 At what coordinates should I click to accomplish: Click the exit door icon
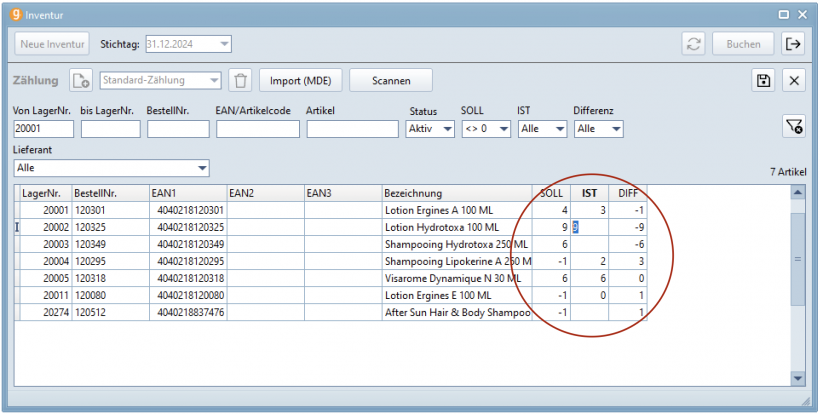[x=793, y=44]
